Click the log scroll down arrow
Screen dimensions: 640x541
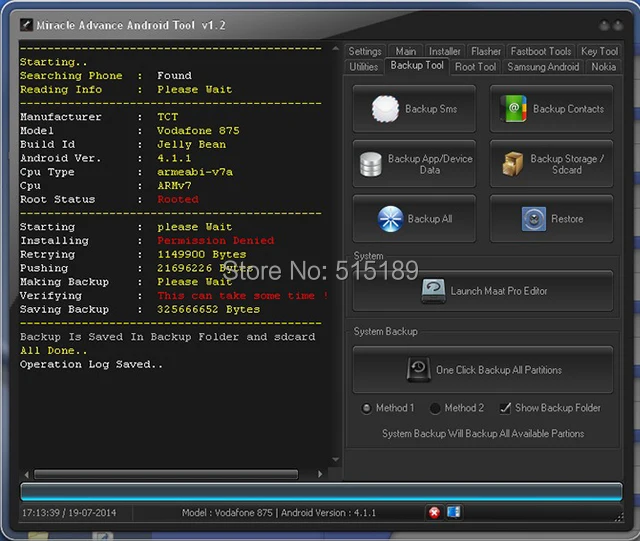click(x=336, y=460)
